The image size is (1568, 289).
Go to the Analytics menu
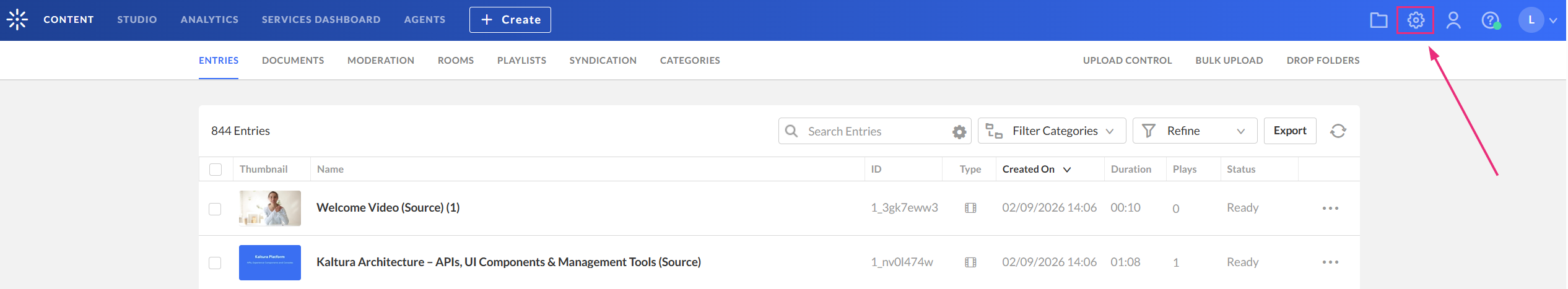(209, 20)
